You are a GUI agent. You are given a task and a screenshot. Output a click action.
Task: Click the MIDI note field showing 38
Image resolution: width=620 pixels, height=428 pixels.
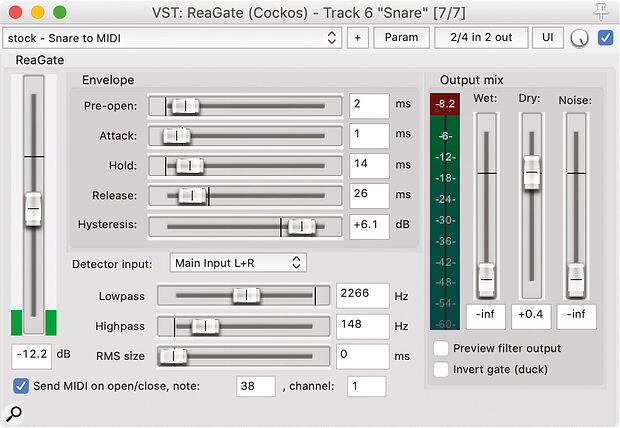click(x=255, y=386)
